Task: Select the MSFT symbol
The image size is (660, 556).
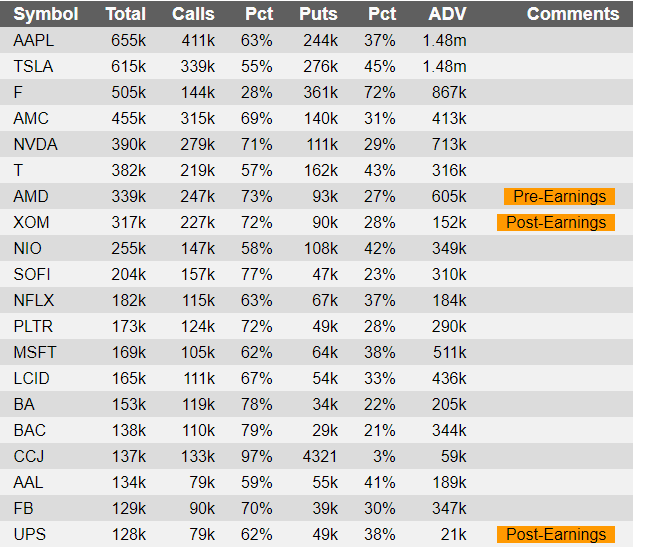Action: pyautogui.click(x=35, y=353)
